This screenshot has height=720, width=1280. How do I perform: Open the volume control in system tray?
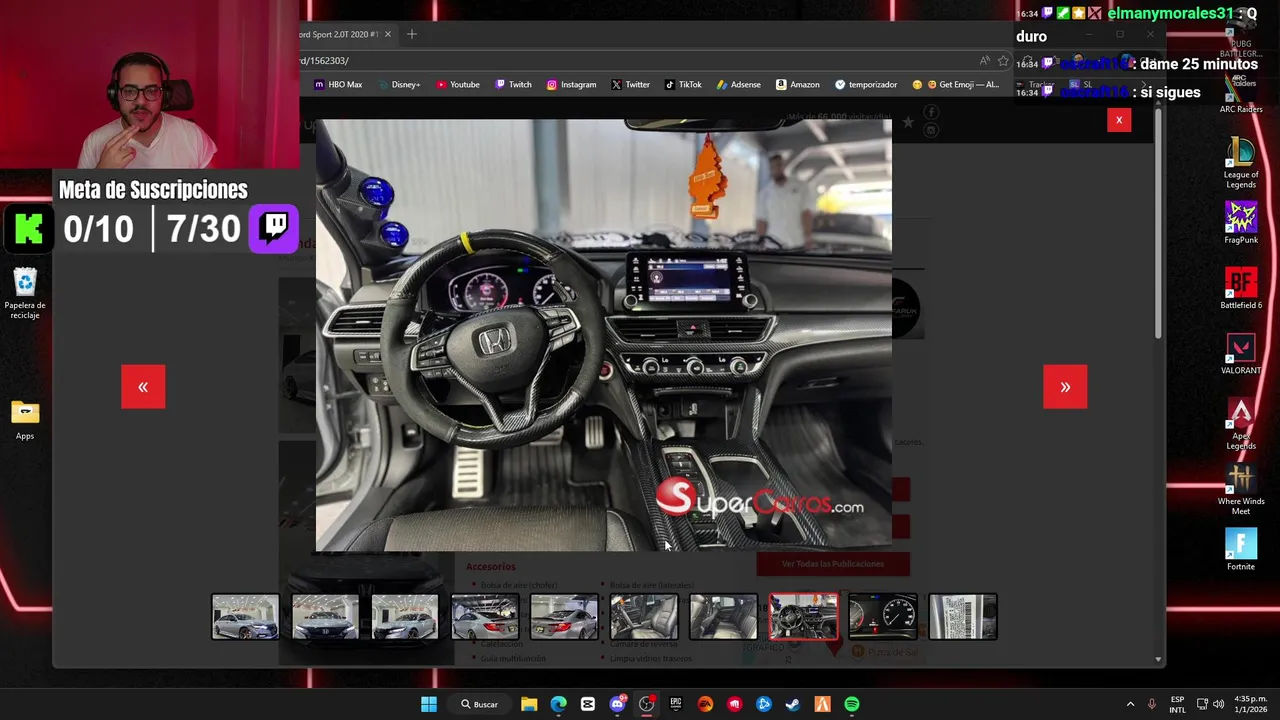[1219, 704]
